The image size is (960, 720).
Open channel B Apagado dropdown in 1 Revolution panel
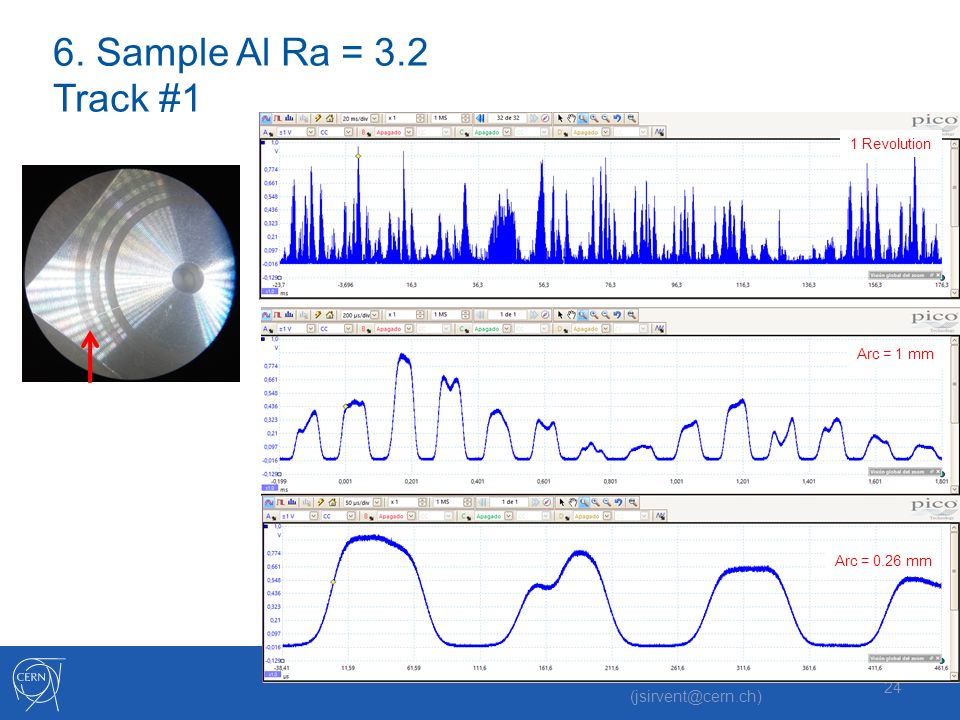tap(408, 132)
